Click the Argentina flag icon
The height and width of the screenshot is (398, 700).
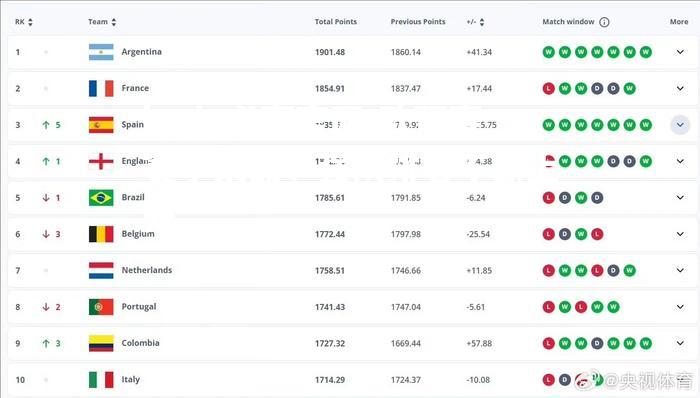tap(101, 52)
